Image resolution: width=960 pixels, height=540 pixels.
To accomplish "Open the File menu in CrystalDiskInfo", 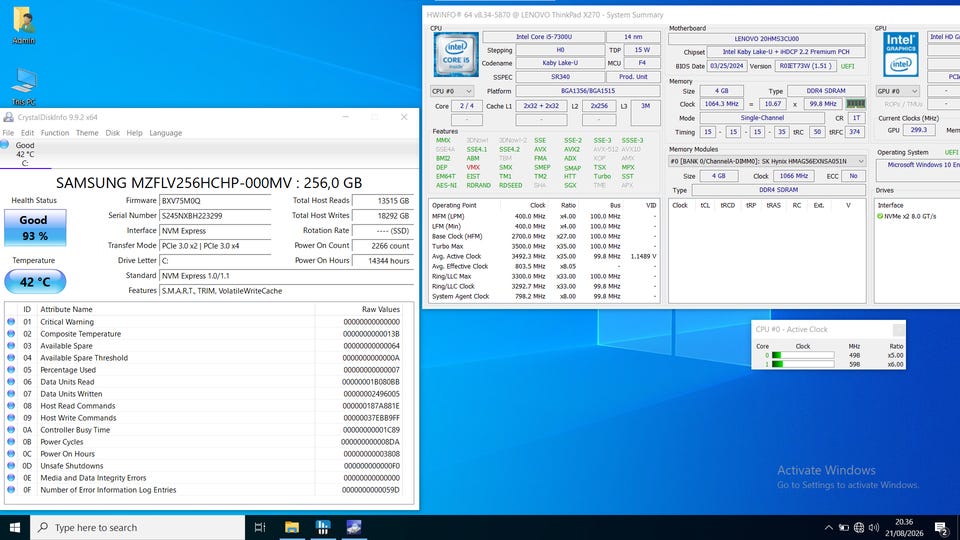I will [x=8, y=133].
